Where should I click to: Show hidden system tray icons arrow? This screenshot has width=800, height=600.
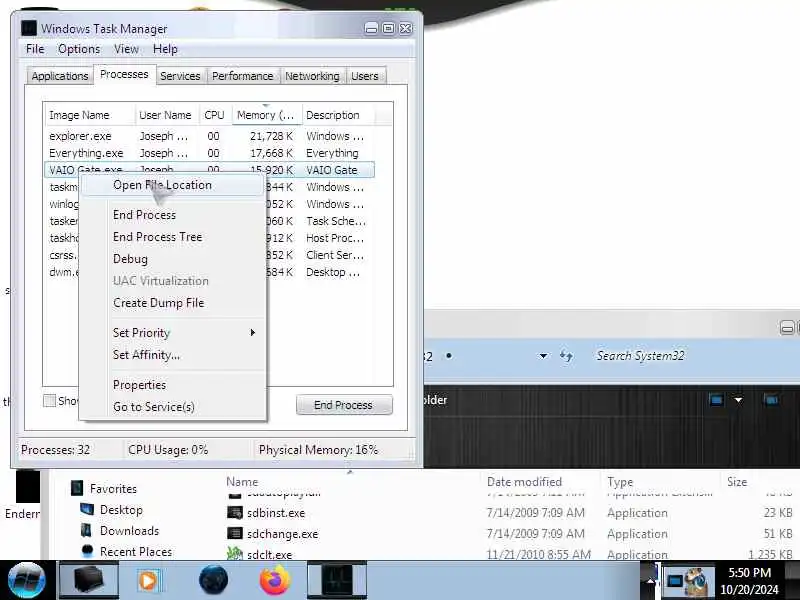pos(650,581)
